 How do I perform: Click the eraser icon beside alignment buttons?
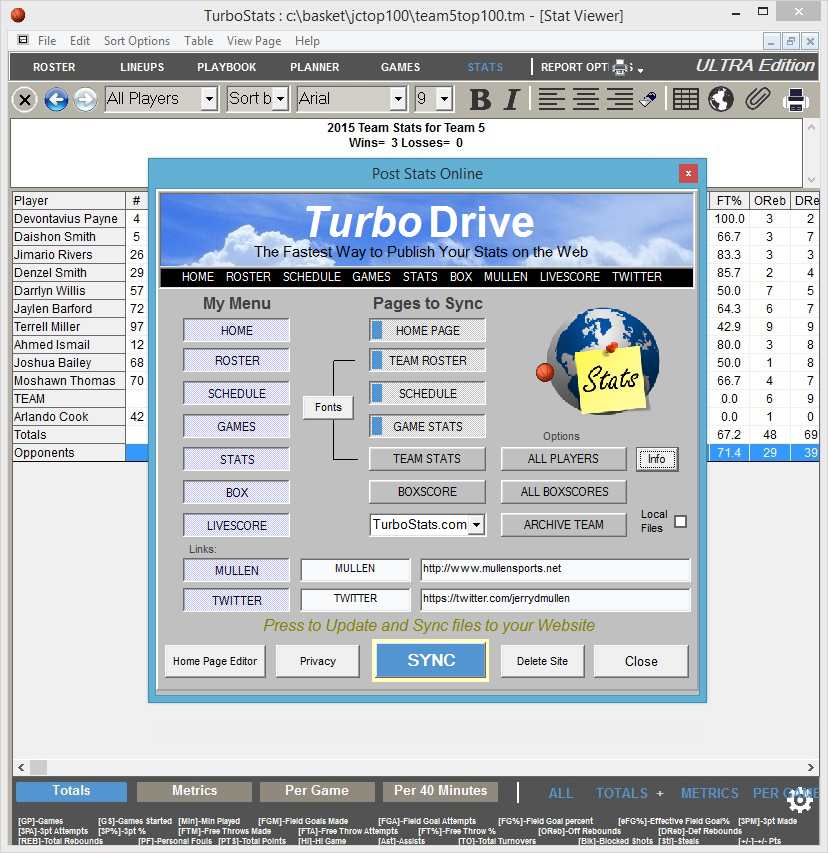click(647, 100)
